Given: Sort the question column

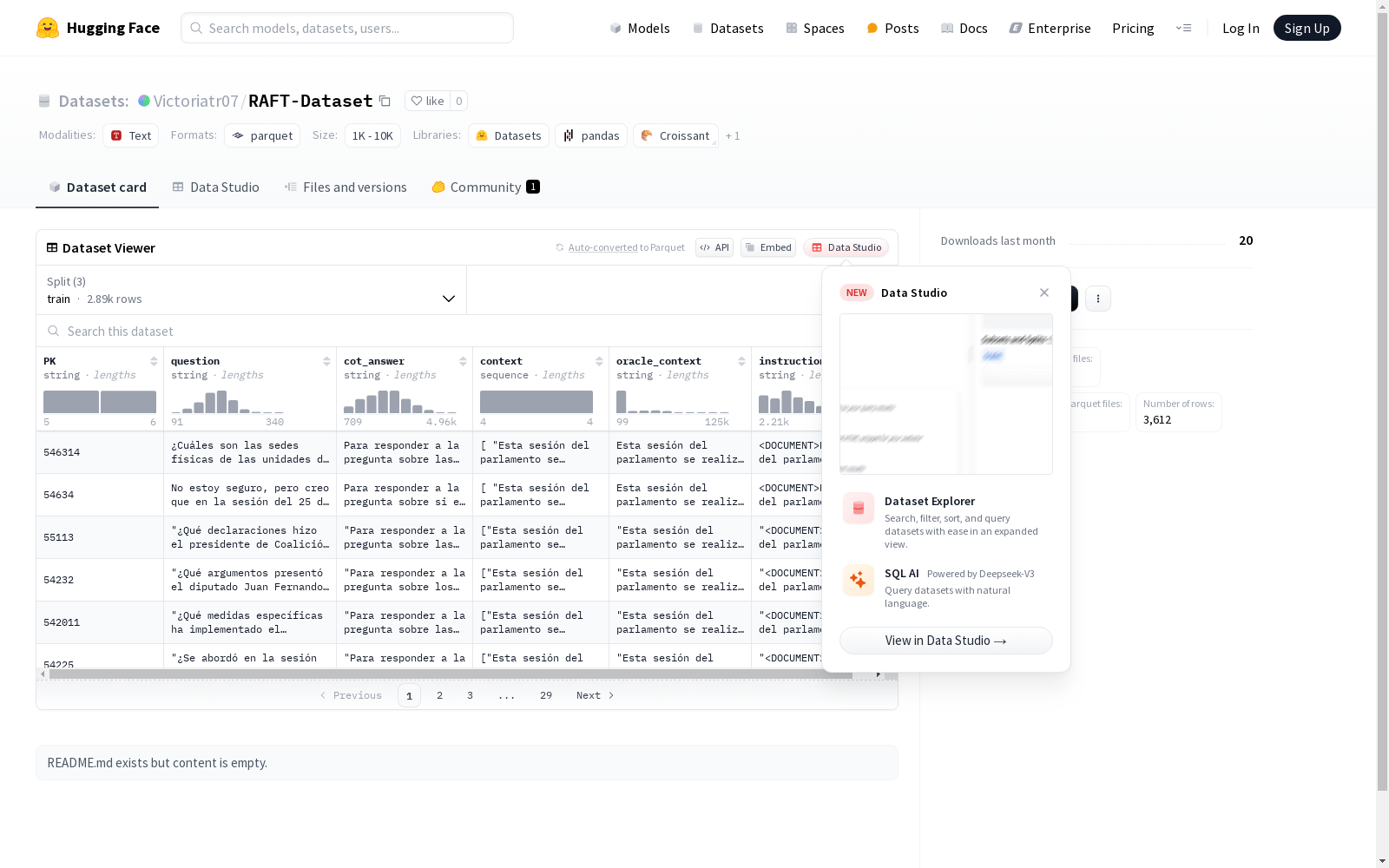Looking at the screenshot, I should tap(326, 361).
